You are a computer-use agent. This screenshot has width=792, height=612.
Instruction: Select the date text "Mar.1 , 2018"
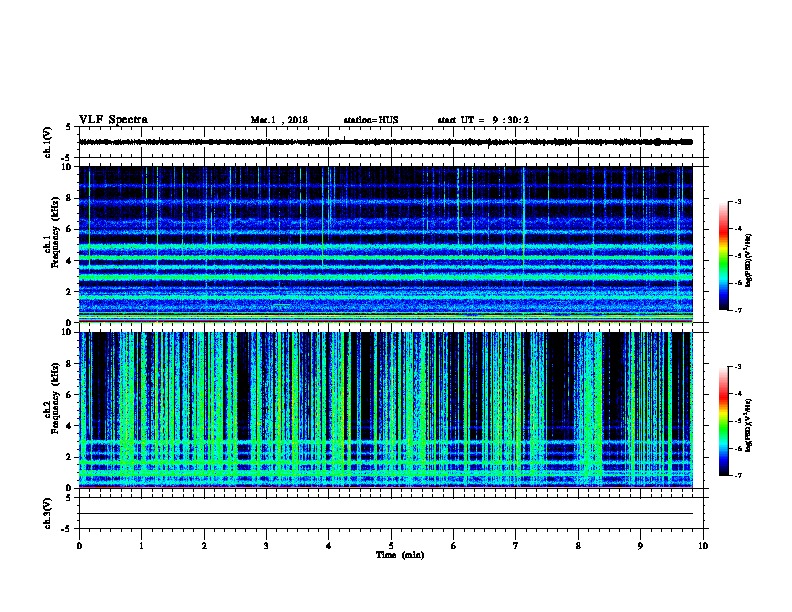279,120
